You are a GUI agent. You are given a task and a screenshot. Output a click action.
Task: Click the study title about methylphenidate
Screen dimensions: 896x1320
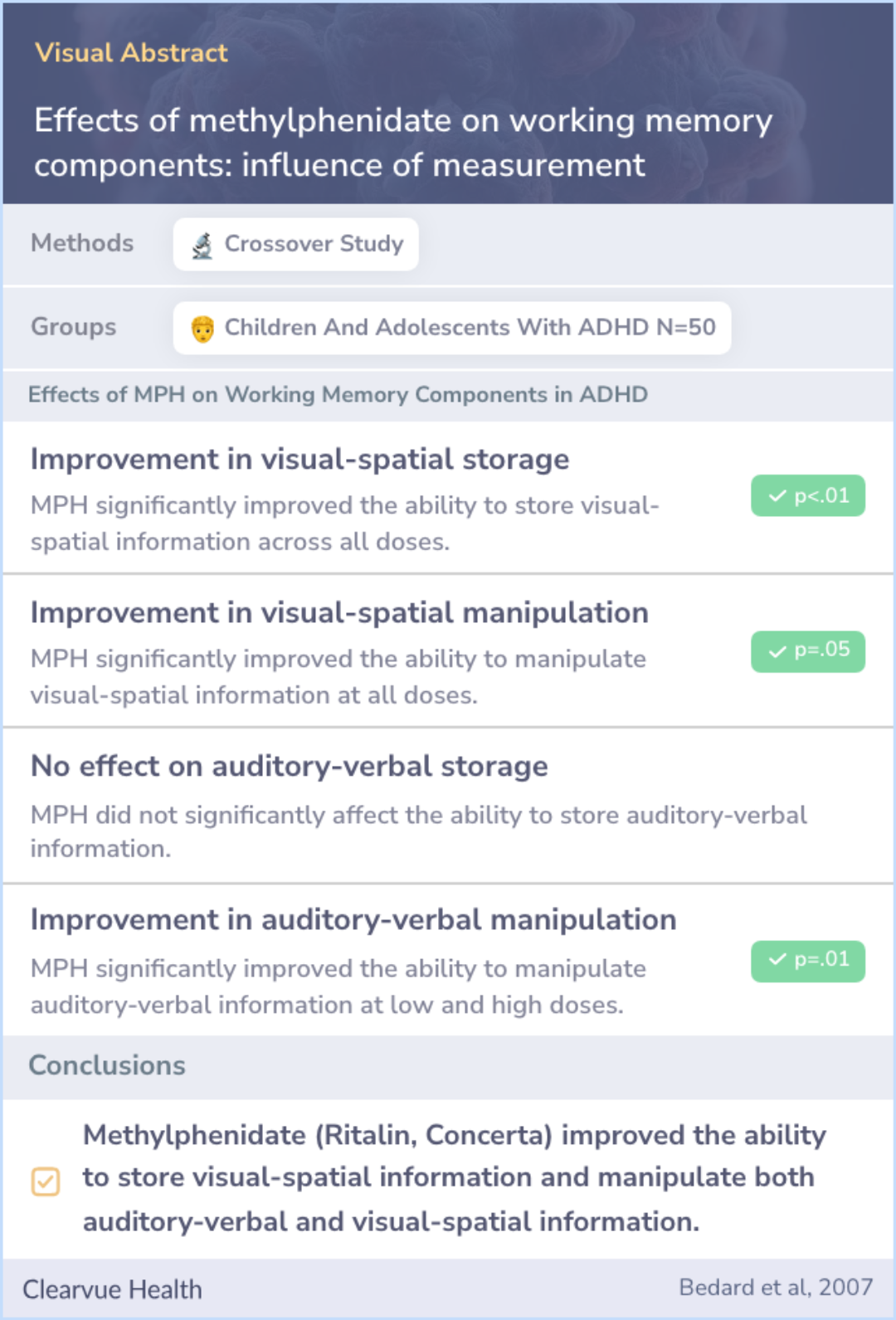tap(403, 143)
